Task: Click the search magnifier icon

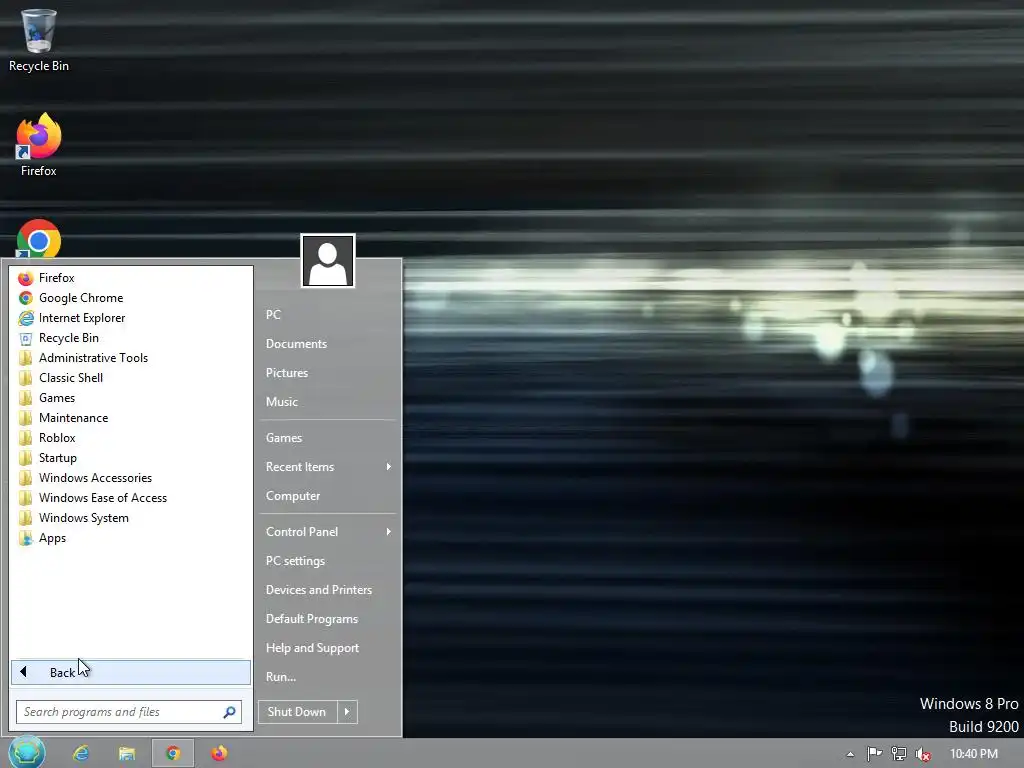Action: 229,712
